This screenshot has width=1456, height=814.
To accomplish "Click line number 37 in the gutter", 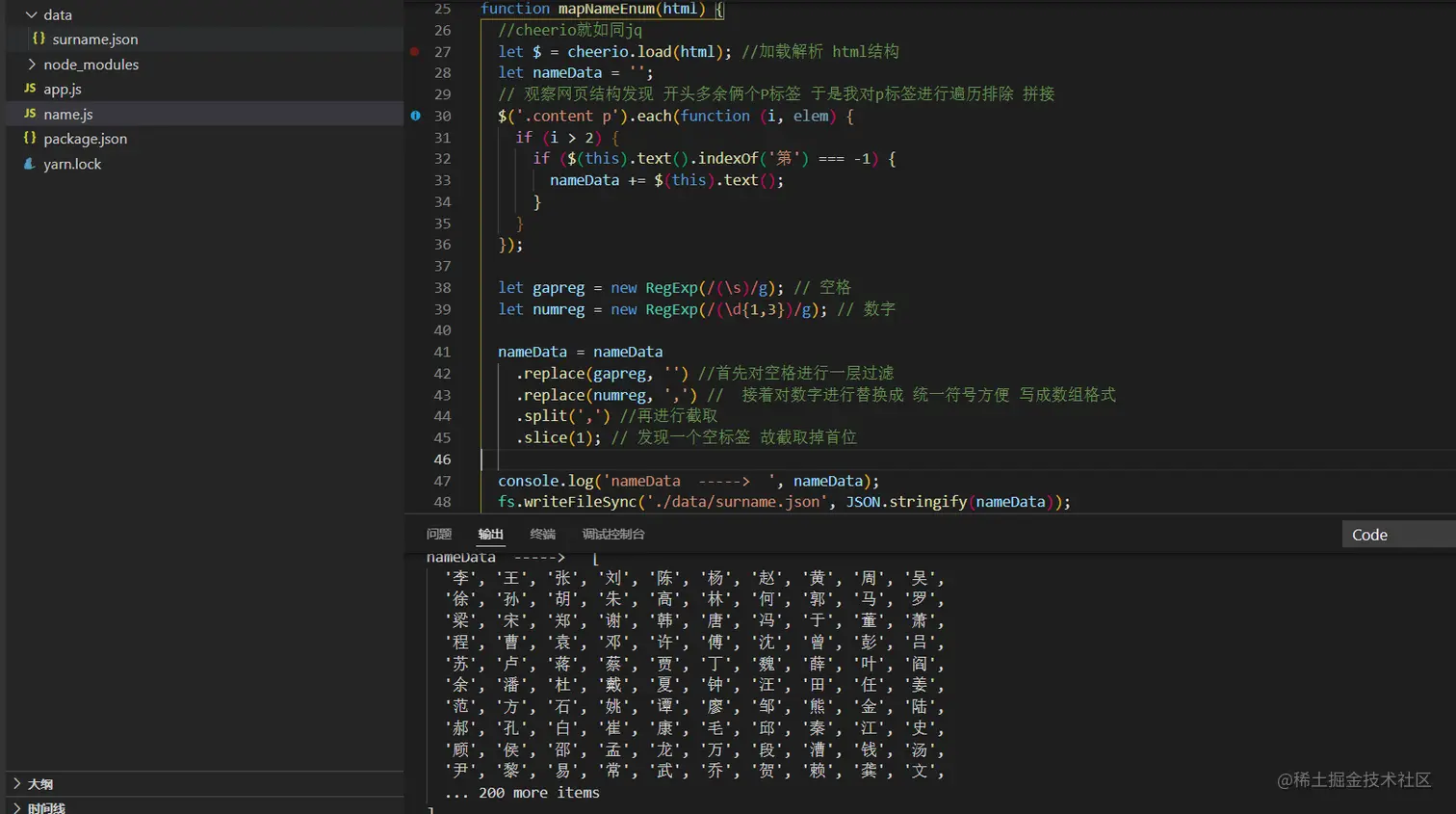I will point(442,266).
